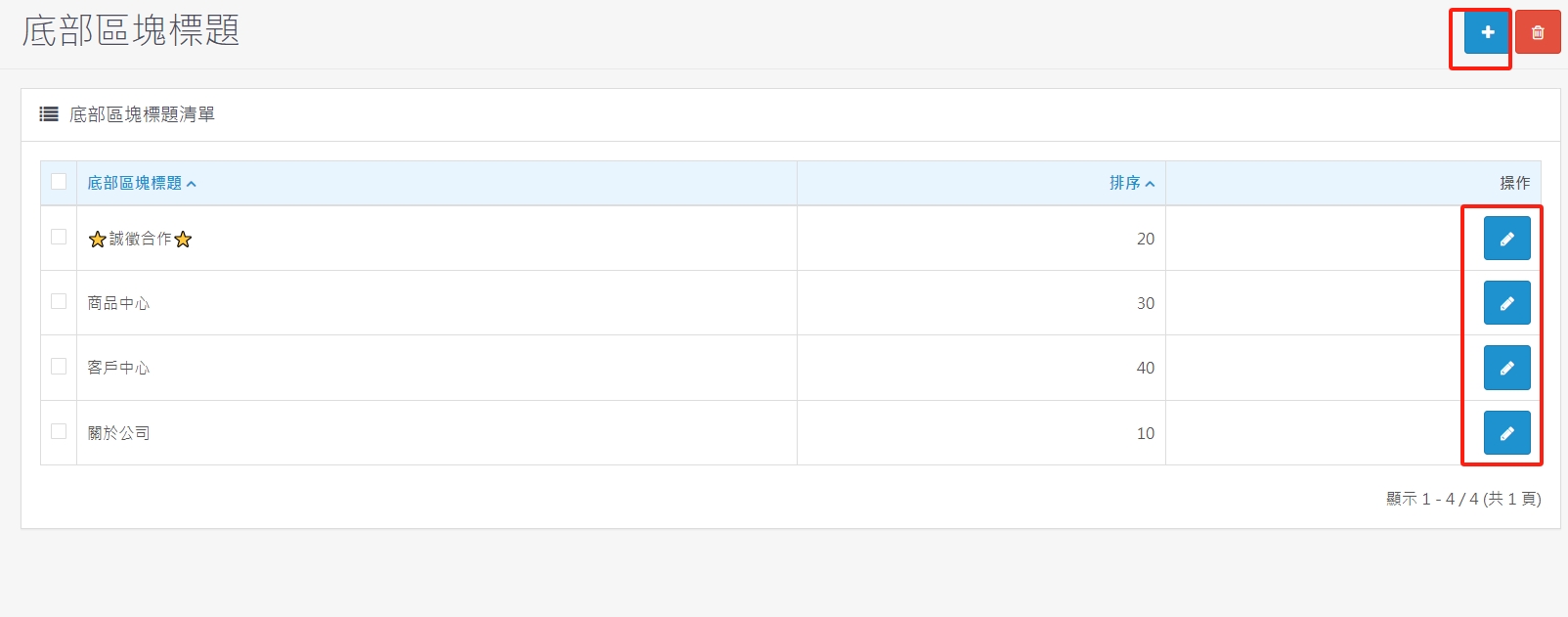Click the sort value 40 cell
Viewport: 1568px width, 617px height.
(x=981, y=368)
